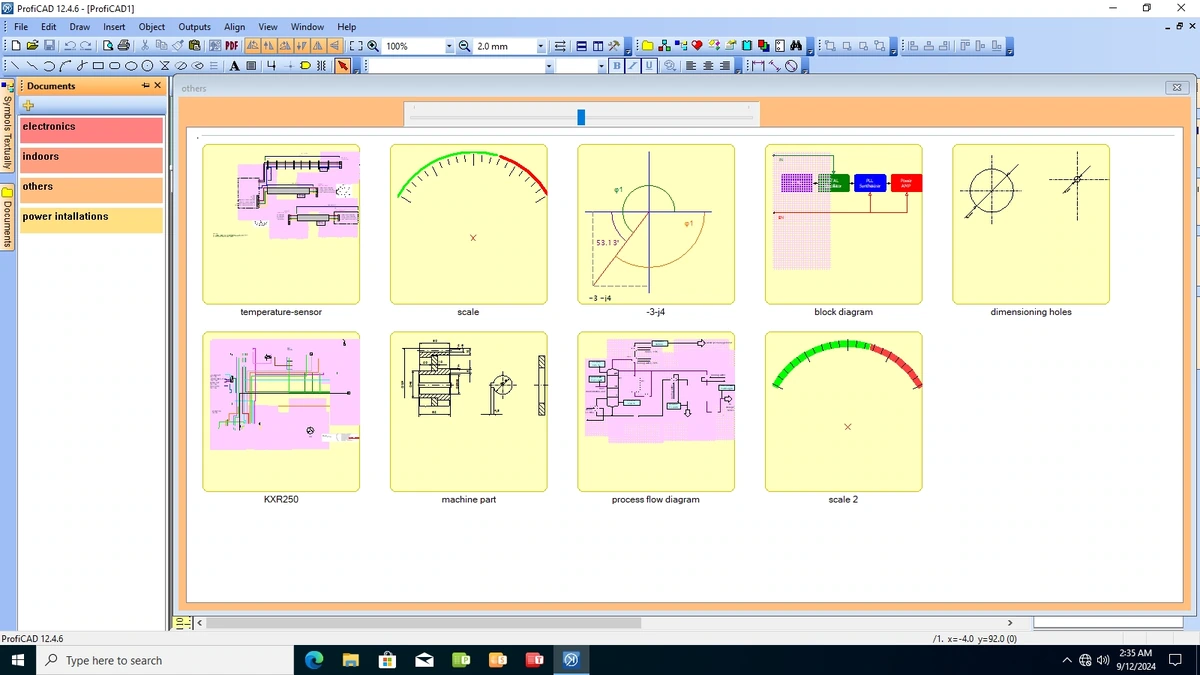Click the PDF export icon
The width and height of the screenshot is (1200, 675).
(231, 46)
